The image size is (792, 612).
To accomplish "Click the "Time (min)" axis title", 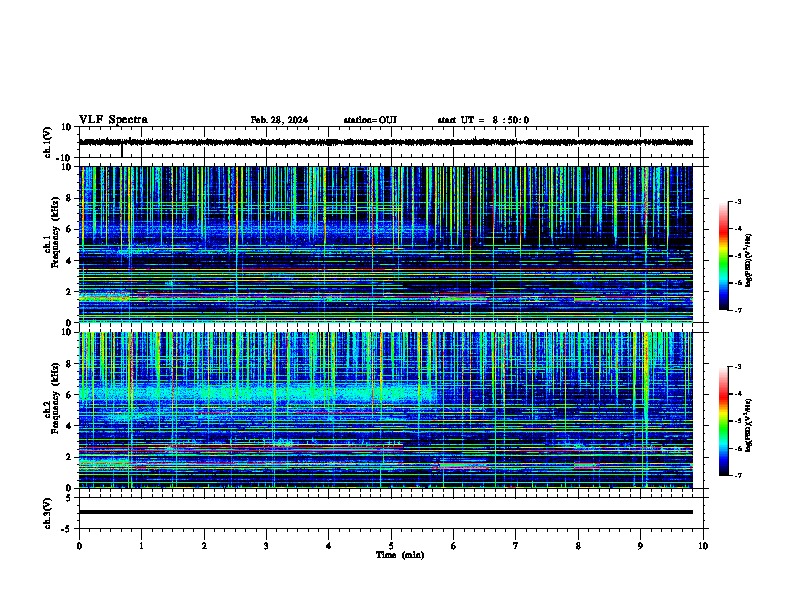I will [400, 555].
